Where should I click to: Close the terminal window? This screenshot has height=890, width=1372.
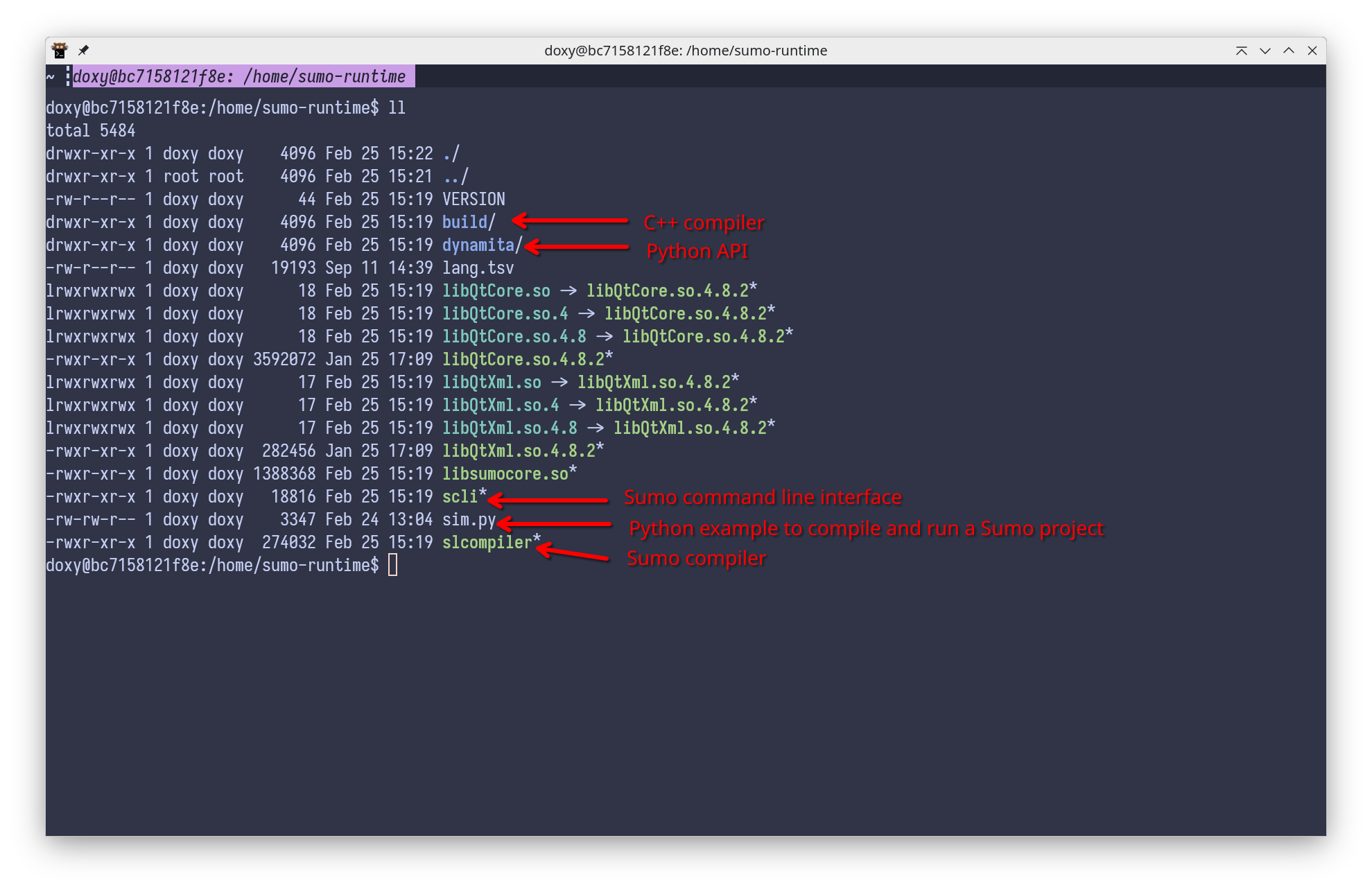(1312, 51)
